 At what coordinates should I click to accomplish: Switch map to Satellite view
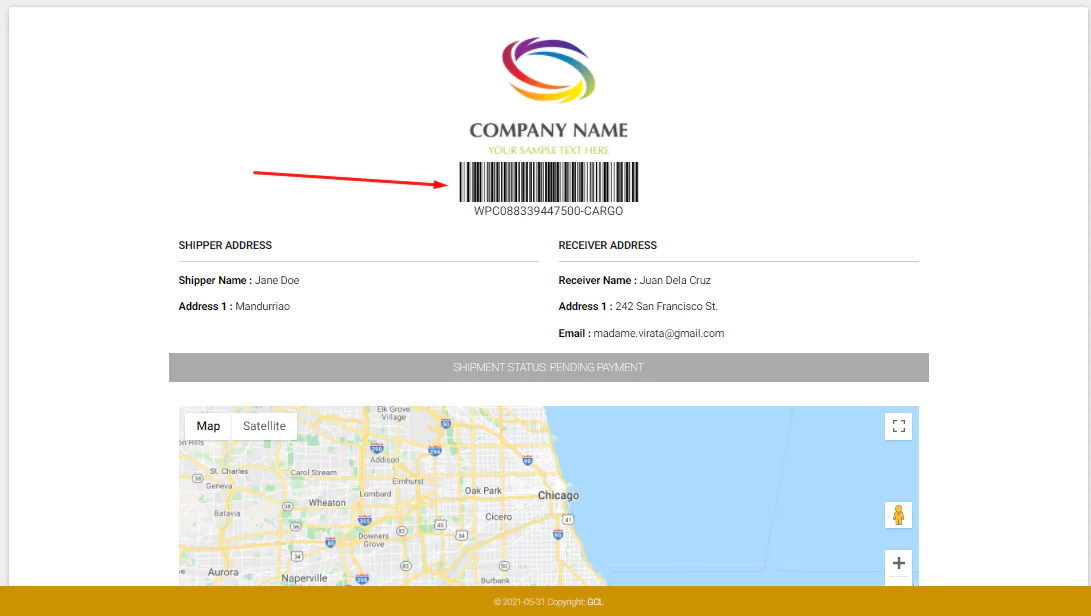click(264, 426)
